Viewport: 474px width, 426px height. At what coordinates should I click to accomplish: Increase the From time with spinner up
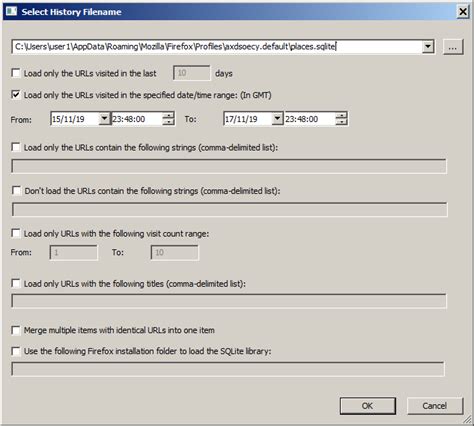coord(168,115)
